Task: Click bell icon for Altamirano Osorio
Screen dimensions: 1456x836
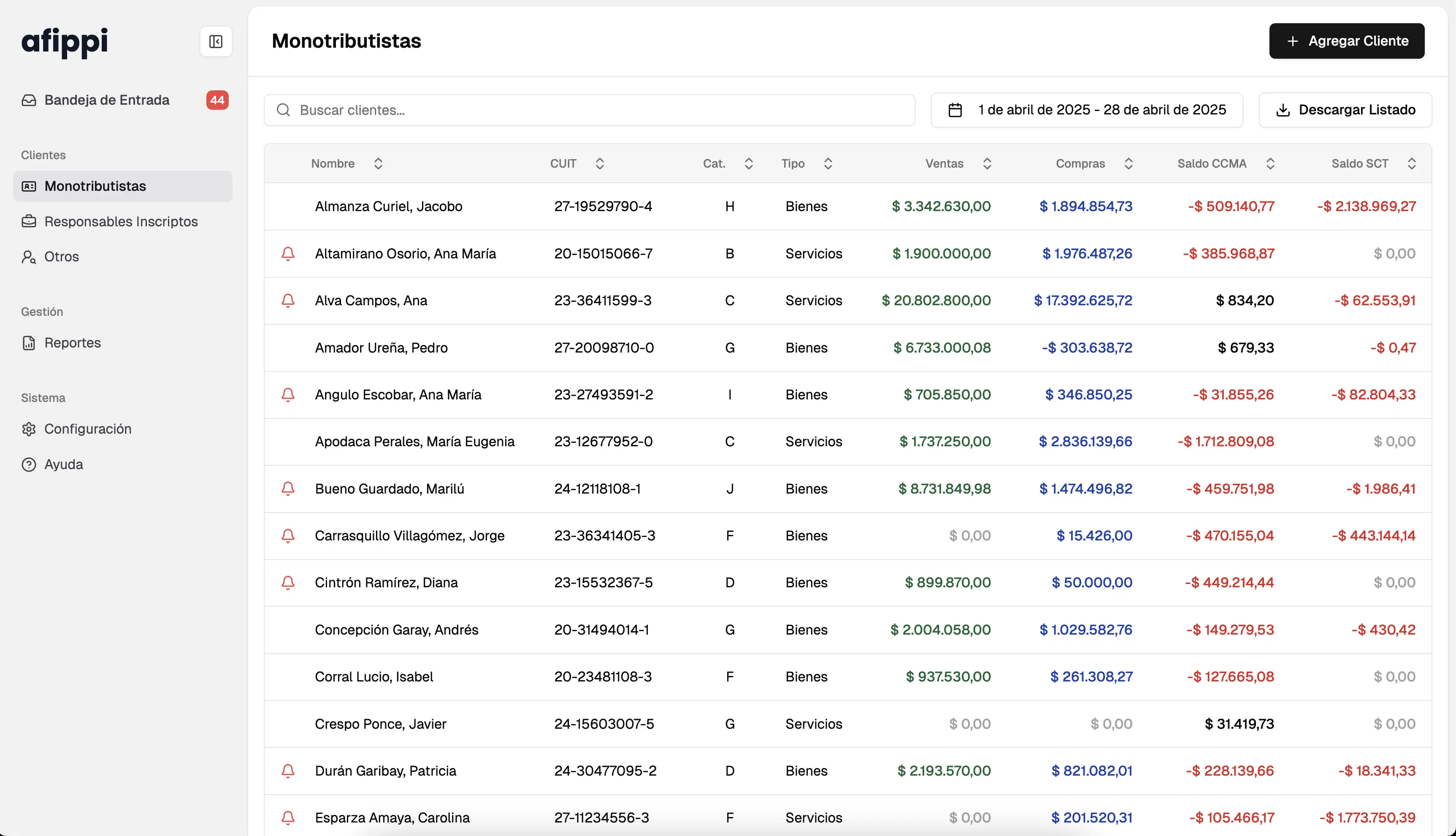Action: pos(288,253)
